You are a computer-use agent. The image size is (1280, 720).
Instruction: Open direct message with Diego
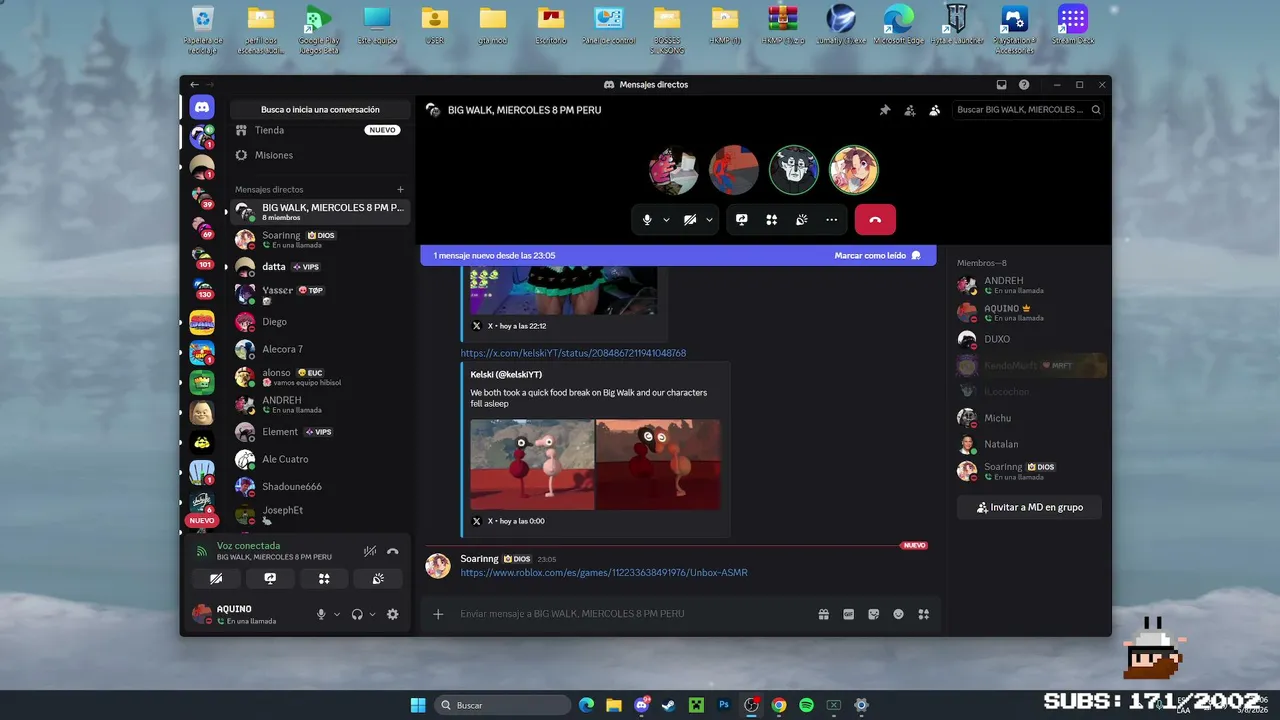[320, 322]
